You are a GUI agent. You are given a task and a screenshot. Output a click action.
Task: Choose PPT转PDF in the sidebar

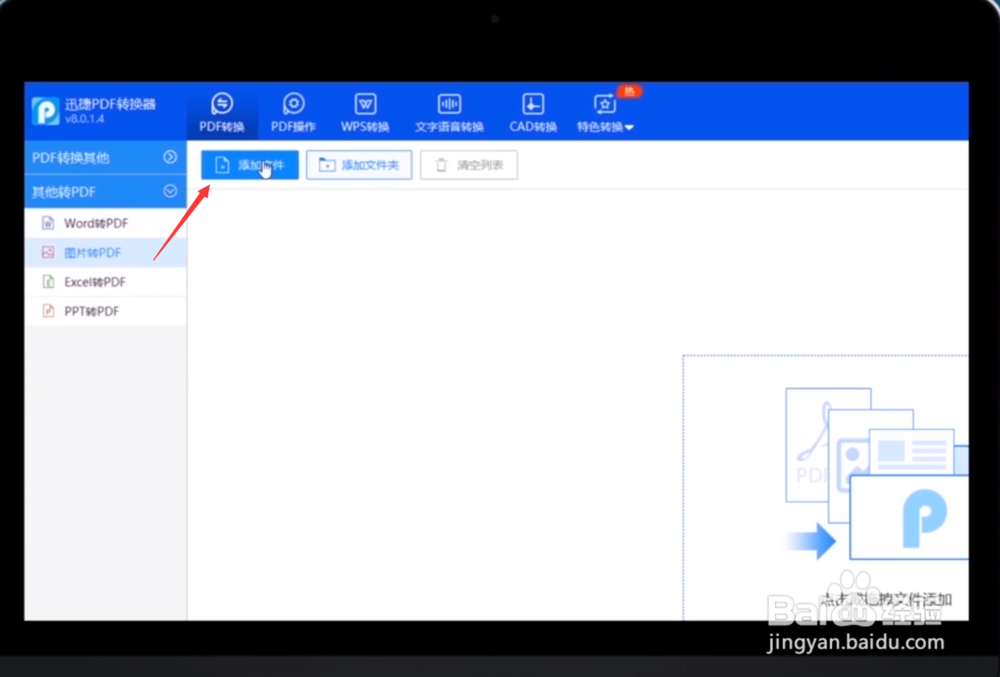[x=105, y=311]
